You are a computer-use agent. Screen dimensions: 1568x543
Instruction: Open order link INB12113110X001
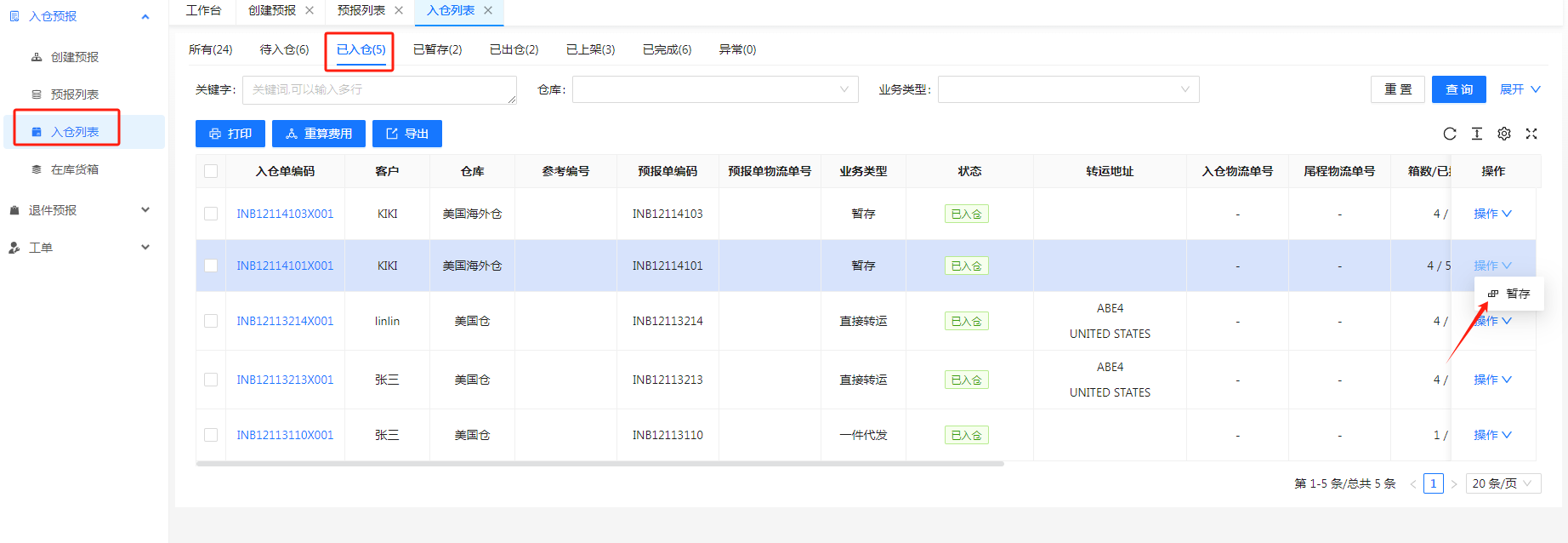click(x=285, y=435)
